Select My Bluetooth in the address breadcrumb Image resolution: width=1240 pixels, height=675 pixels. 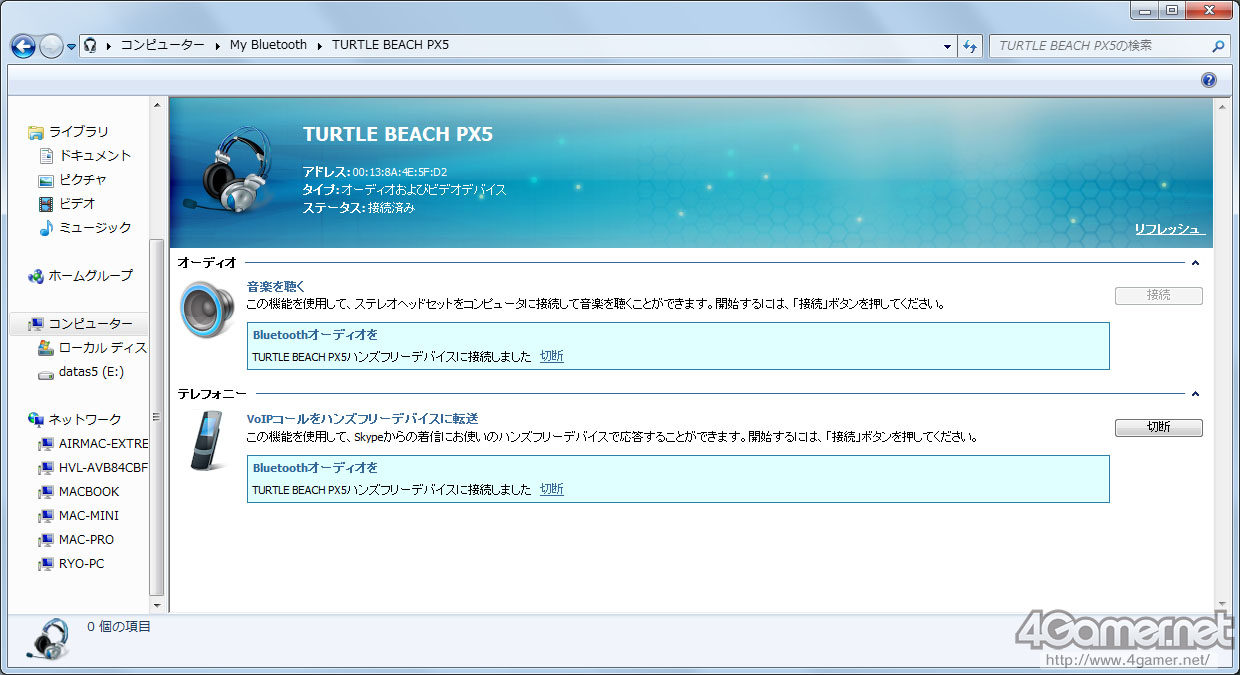tap(268, 45)
